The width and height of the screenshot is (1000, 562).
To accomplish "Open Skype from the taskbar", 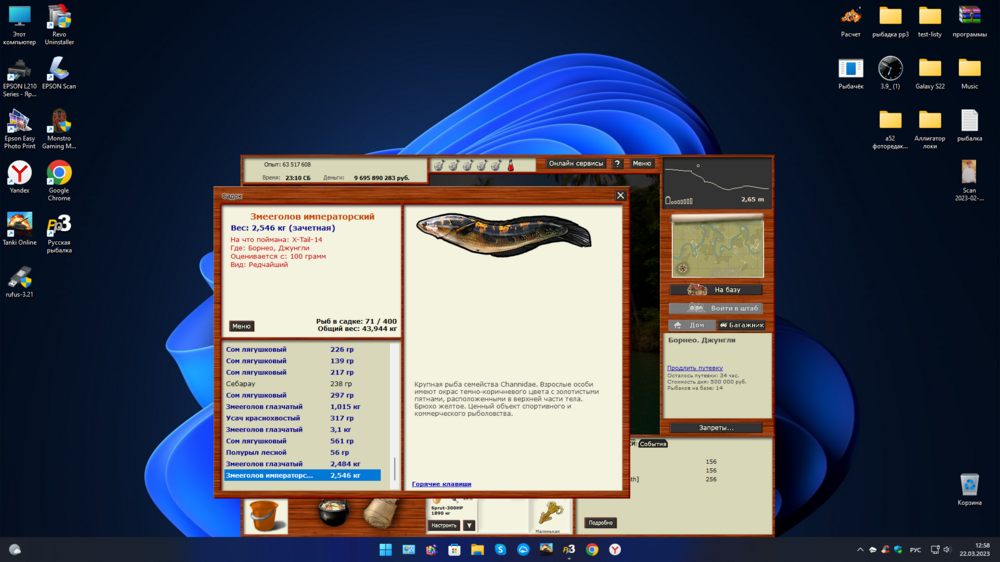I will [x=500, y=549].
